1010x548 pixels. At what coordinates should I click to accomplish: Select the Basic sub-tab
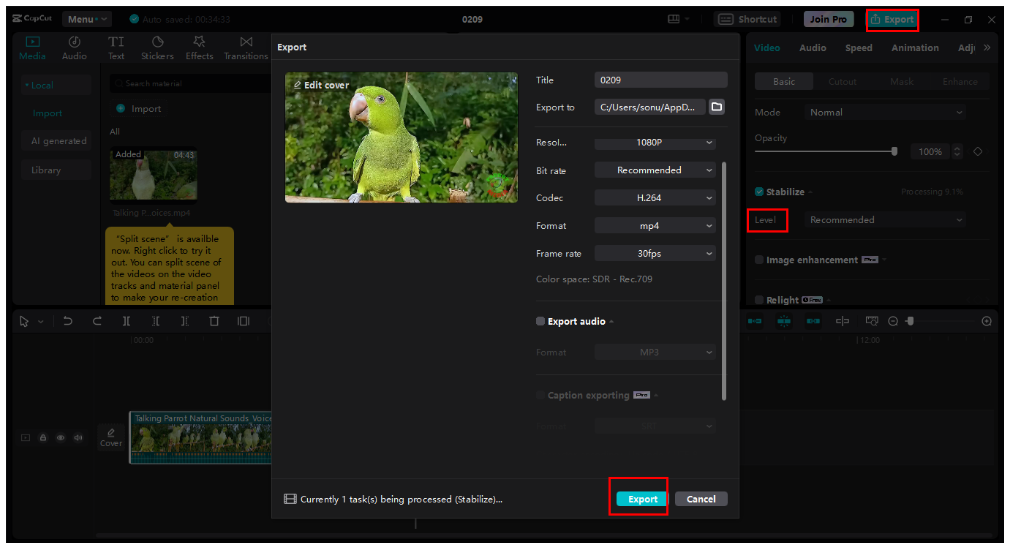point(784,82)
